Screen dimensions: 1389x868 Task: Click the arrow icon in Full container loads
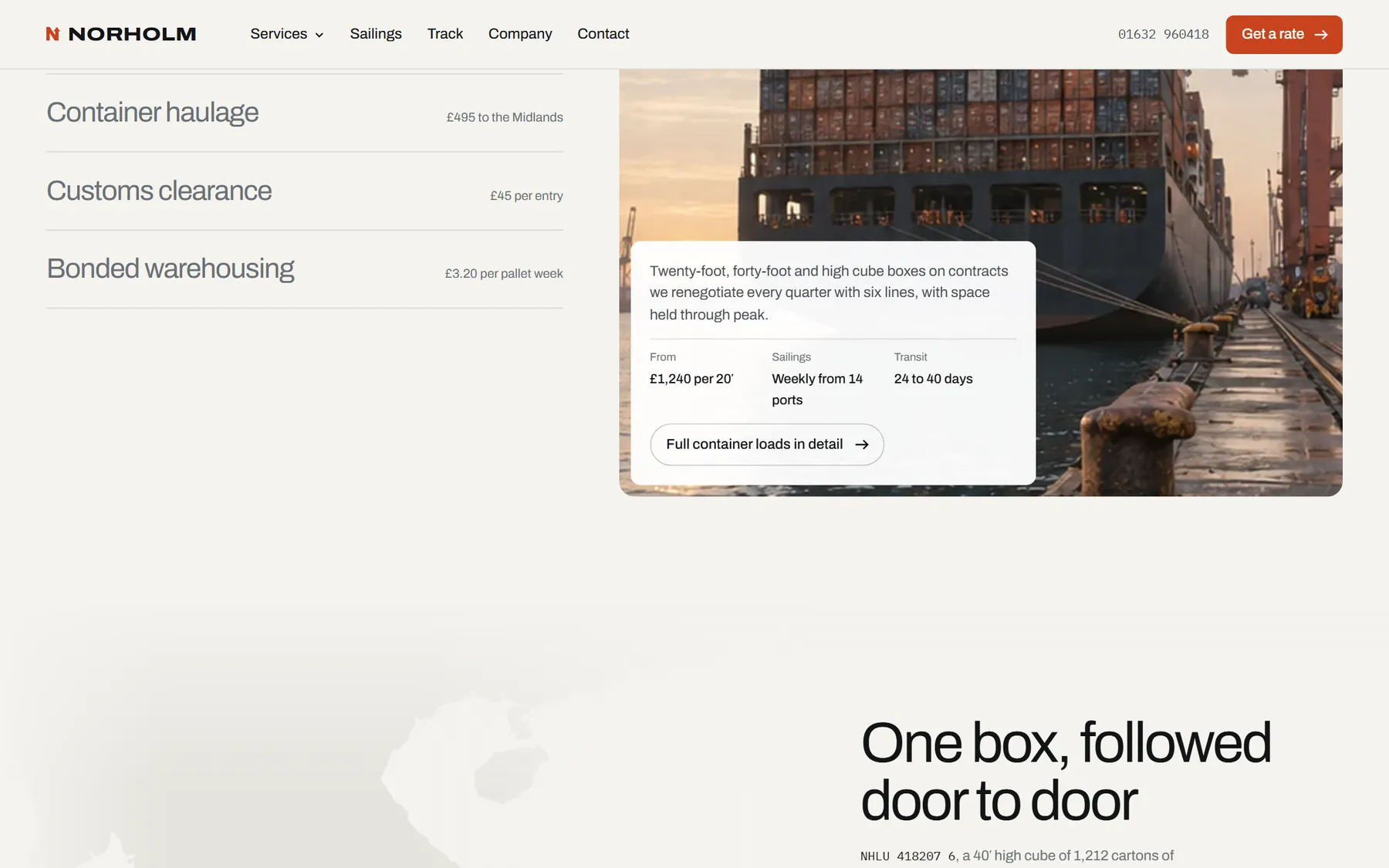point(862,444)
